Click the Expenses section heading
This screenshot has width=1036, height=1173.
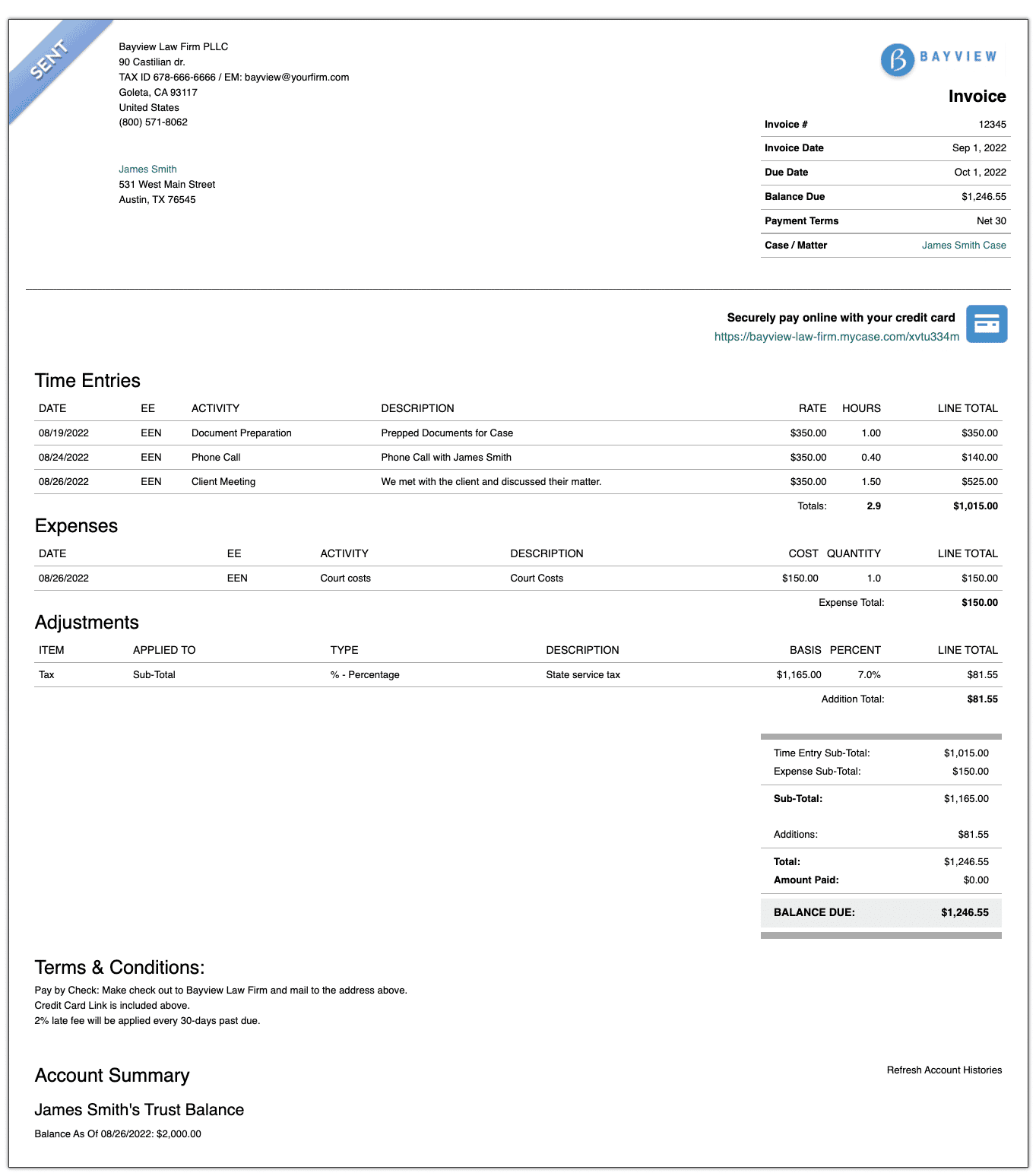tap(76, 526)
